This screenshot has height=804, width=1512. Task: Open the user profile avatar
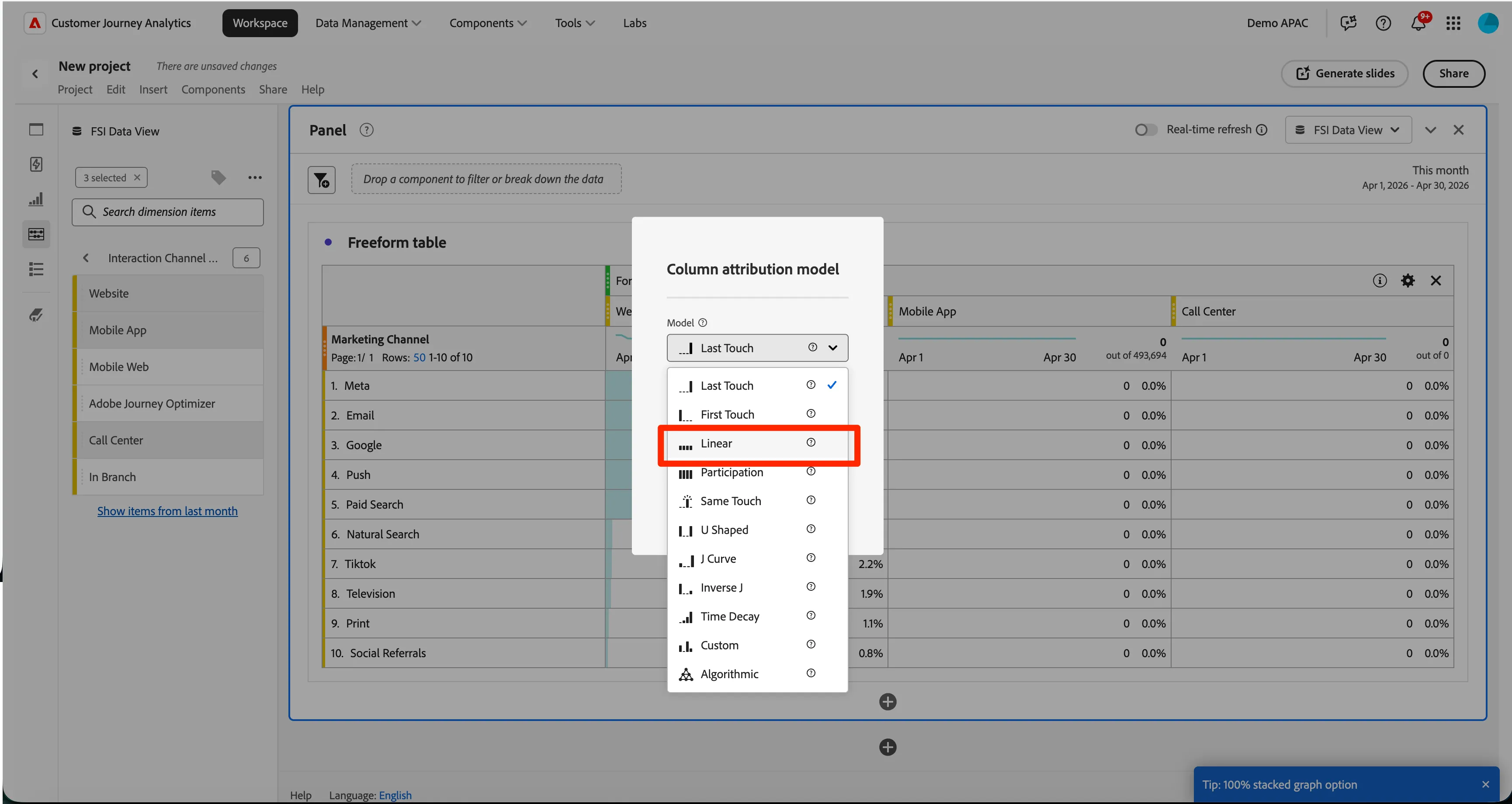1488,24
